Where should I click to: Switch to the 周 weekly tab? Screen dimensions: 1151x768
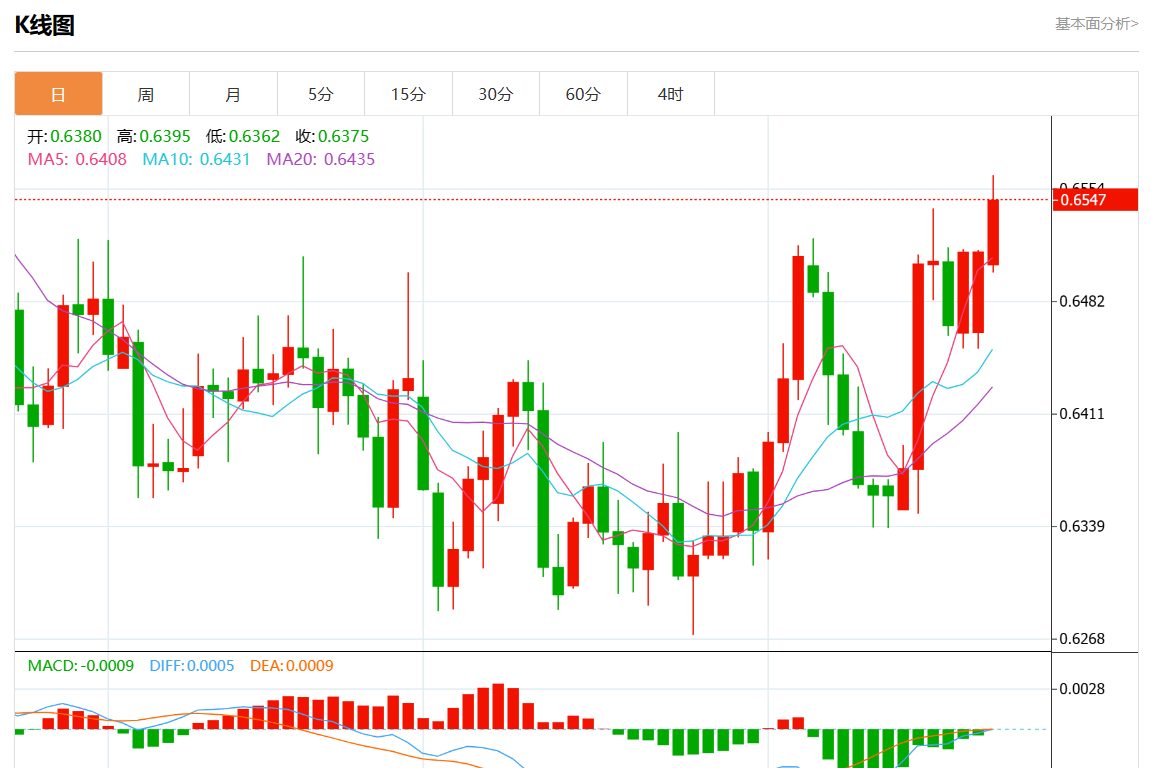(x=145, y=94)
